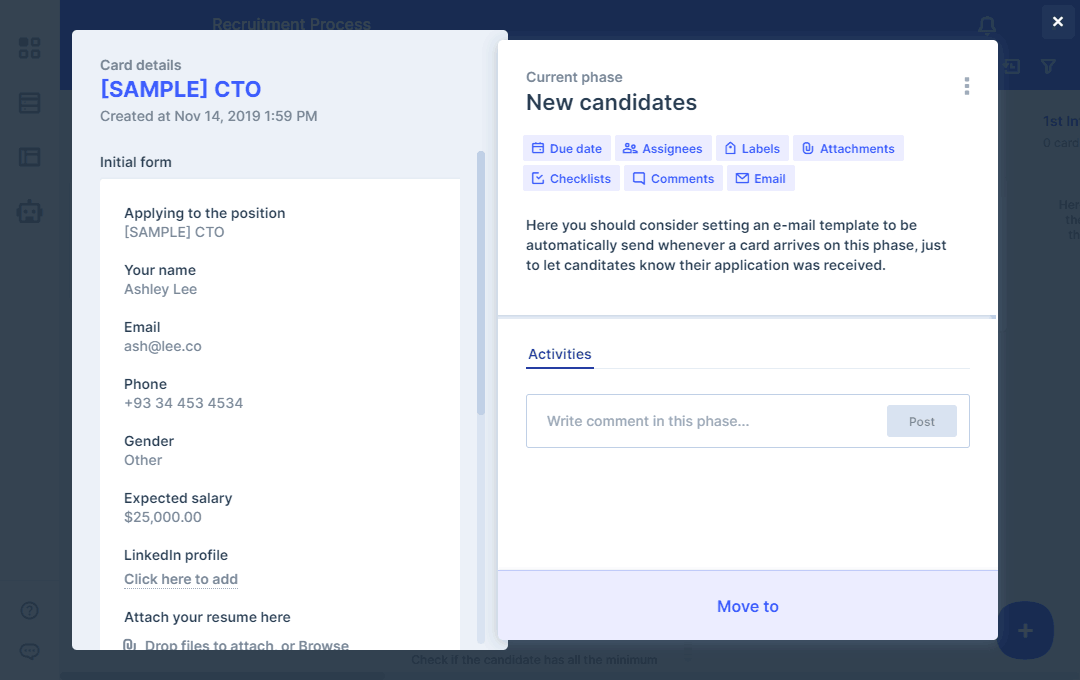This screenshot has height=680, width=1080.
Task: Open the Assignees selector
Action: click(x=662, y=149)
